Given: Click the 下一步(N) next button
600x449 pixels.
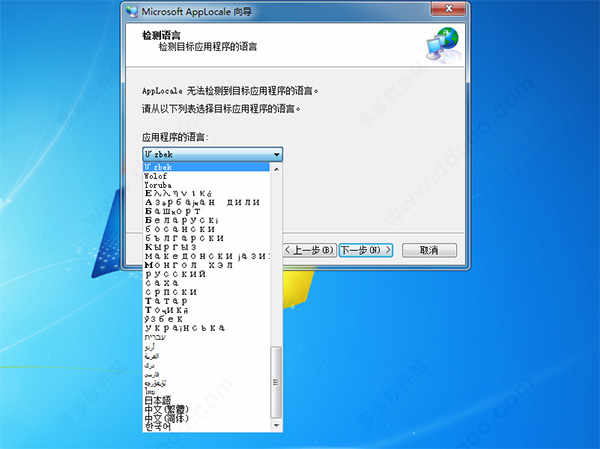Looking at the screenshot, I should click(366, 250).
